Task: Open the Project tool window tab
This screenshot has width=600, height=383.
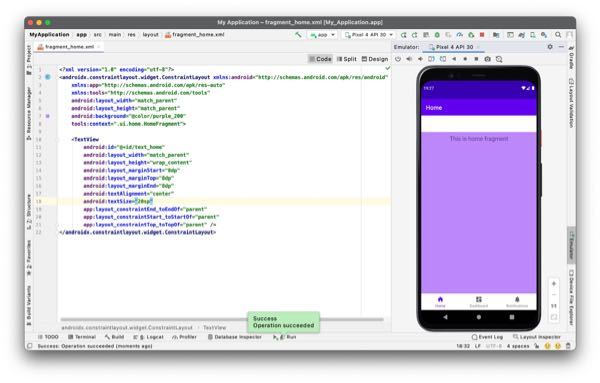Action: coord(29,59)
